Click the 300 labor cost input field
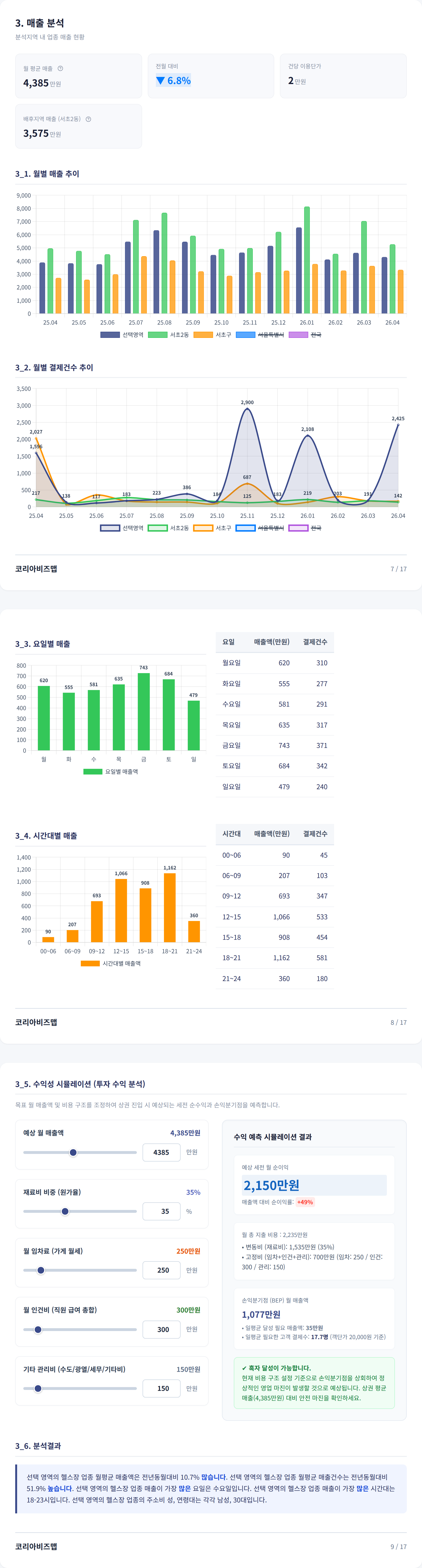 point(161,1329)
